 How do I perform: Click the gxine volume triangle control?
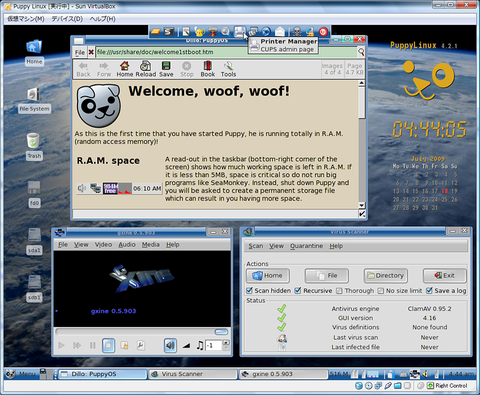186,346
